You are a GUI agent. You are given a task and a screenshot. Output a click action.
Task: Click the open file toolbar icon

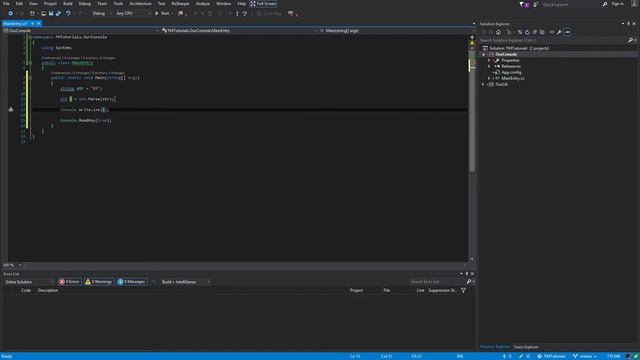43,13
